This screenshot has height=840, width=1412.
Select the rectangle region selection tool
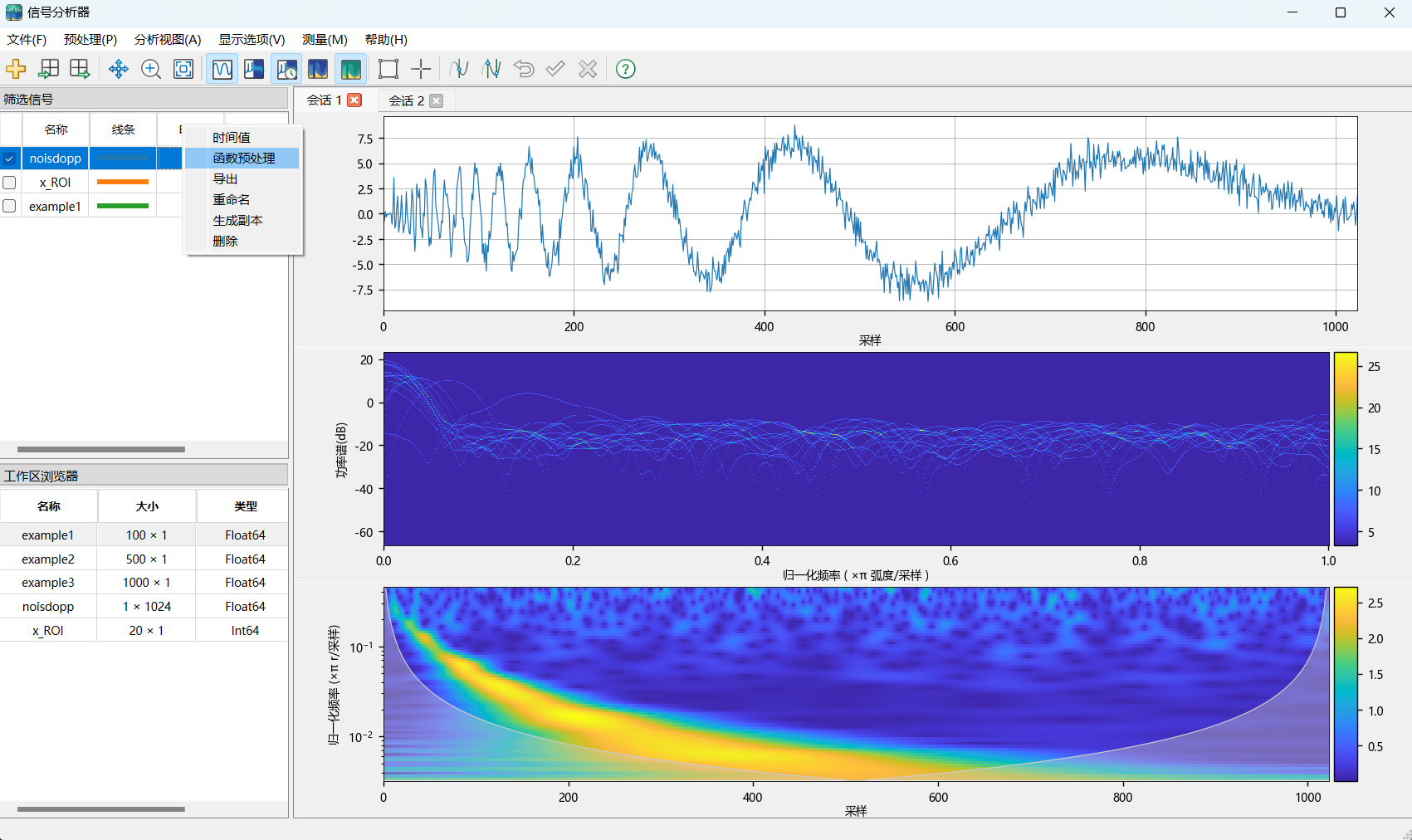point(388,69)
